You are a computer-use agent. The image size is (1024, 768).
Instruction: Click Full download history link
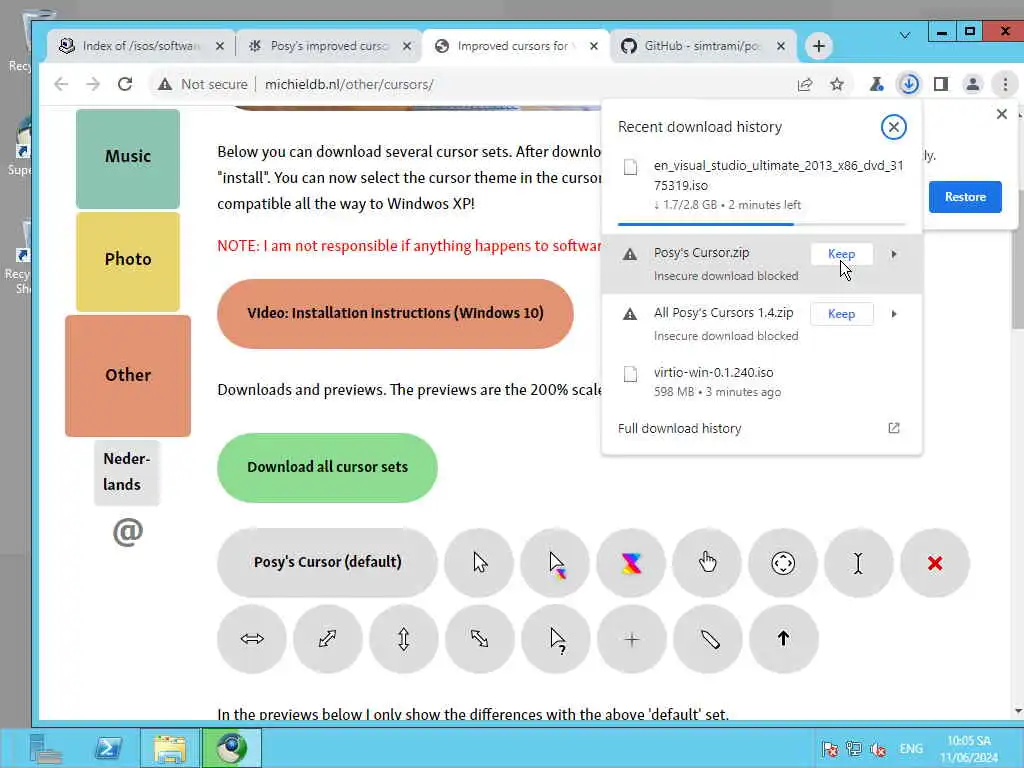pos(679,428)
